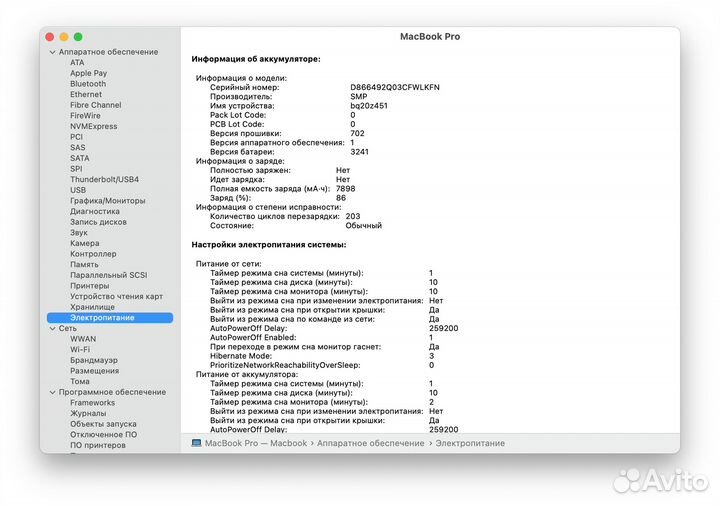Select FireWire in the sidebar
Viewport: 720px width, 506px height.
pyautogui.click(x=85, y=115)
